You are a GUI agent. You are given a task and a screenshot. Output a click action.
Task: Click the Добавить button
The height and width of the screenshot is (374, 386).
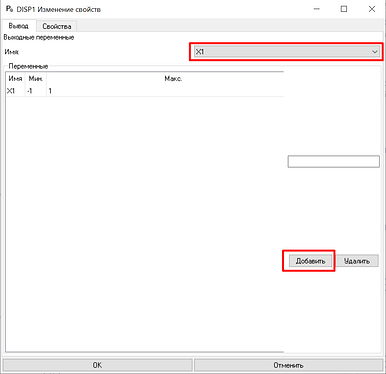tap(310, 261)
